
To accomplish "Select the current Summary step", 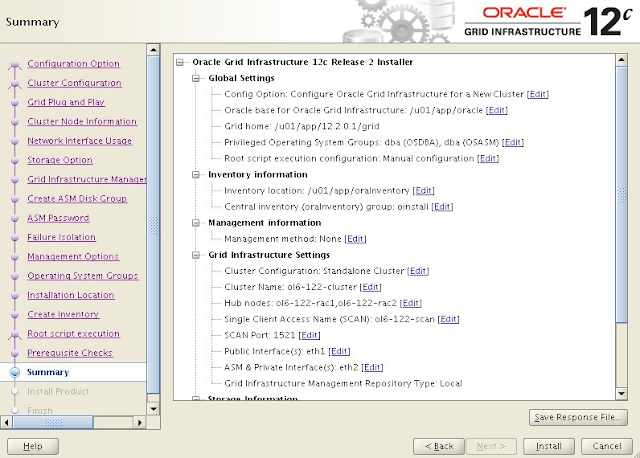I will coord(48,372).
